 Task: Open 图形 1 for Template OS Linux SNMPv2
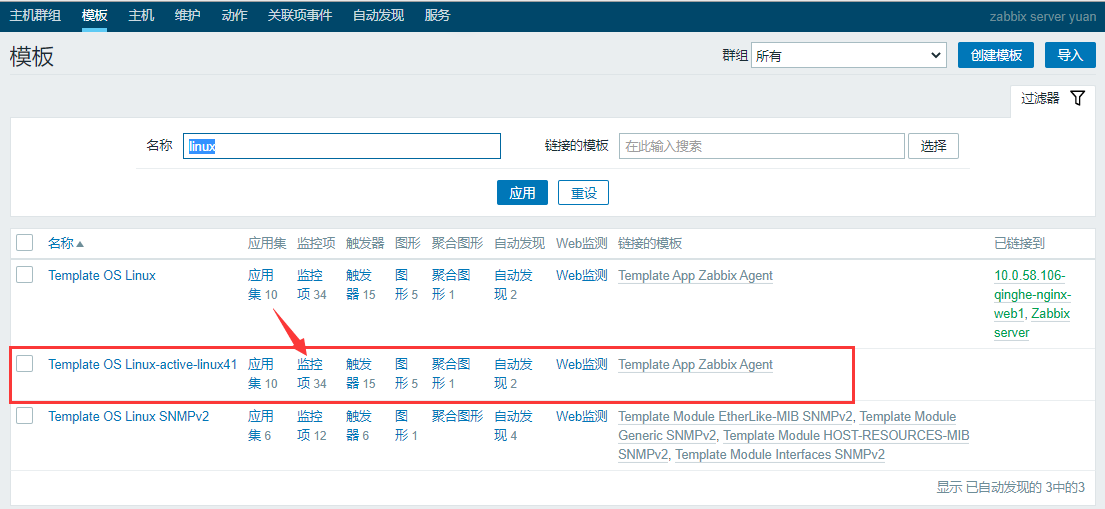[407, 426]
